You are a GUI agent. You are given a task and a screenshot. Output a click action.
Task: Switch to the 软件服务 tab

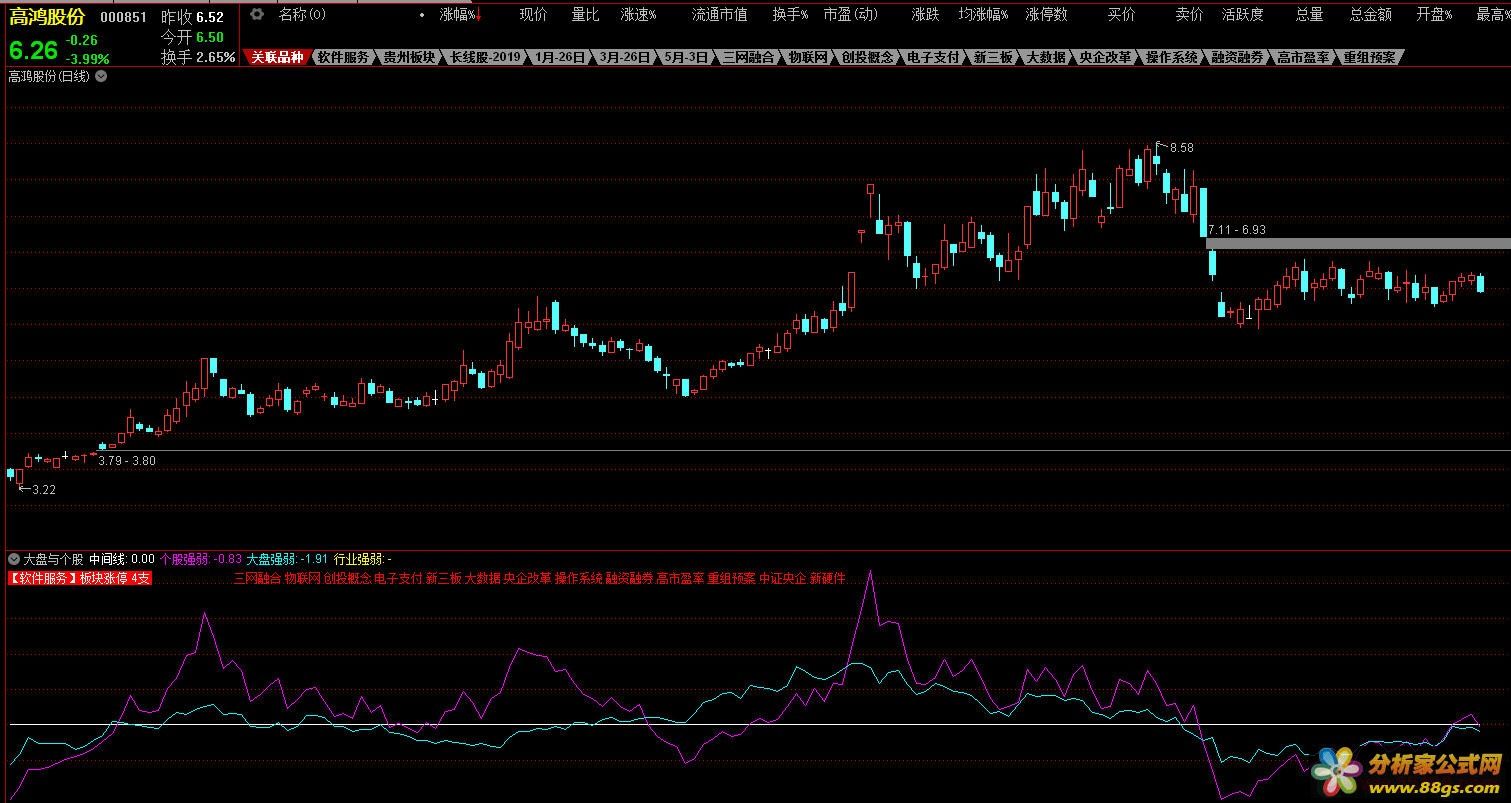click(343, 57)
